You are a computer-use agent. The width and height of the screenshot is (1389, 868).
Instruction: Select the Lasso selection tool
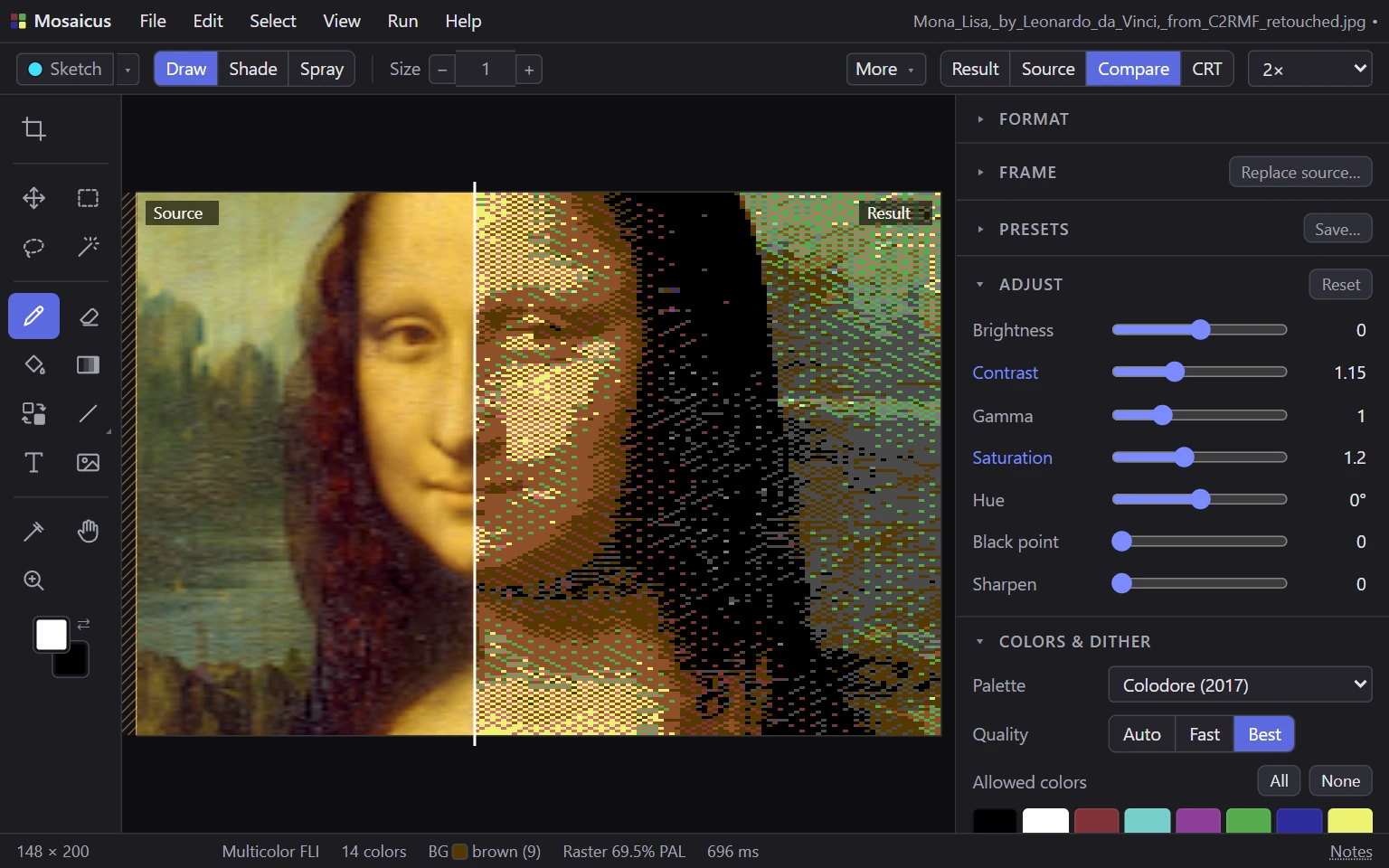pos(33,247)
